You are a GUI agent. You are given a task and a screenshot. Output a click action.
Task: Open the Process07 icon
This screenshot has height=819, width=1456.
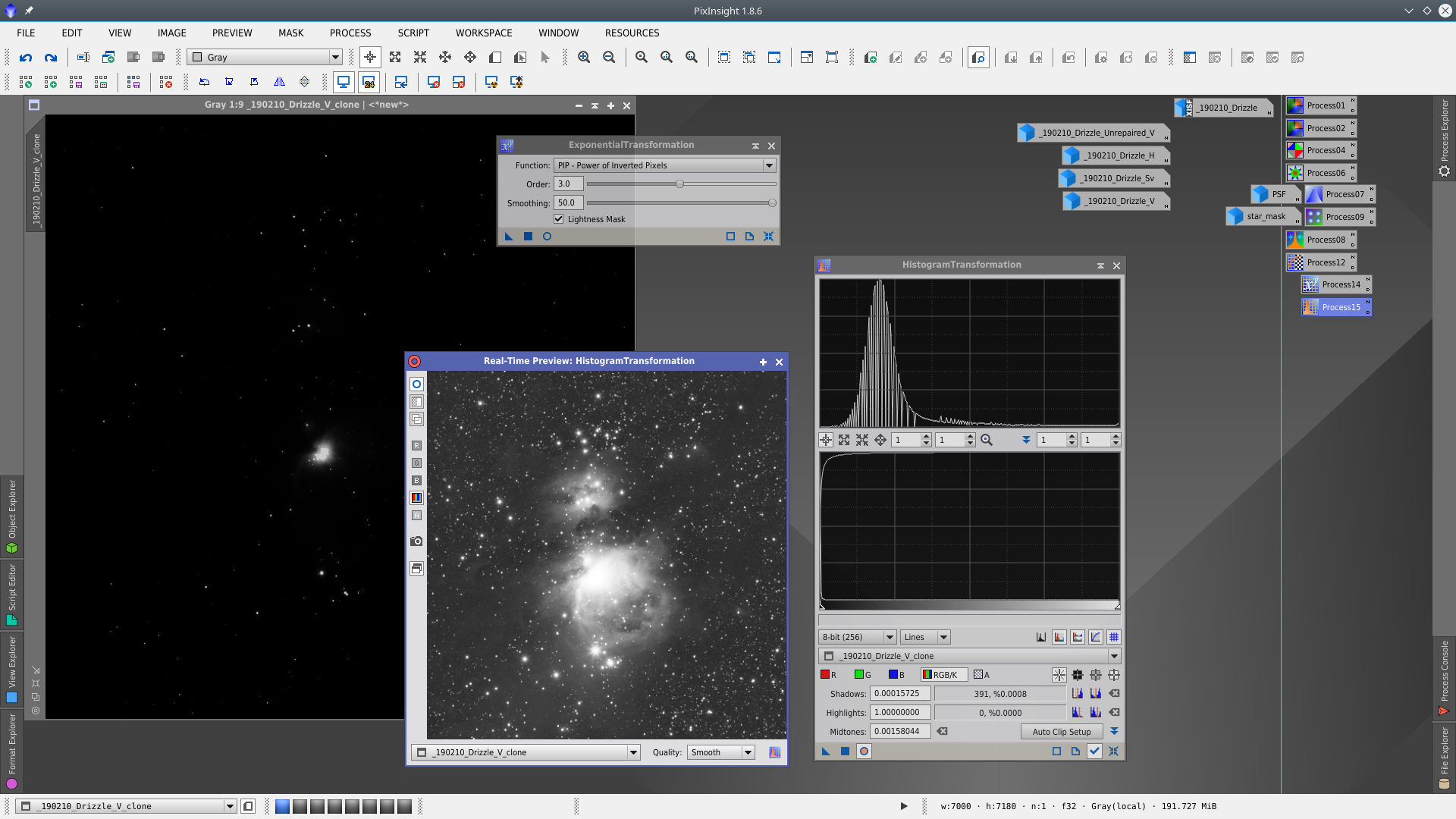click(x=1340, y=194)
